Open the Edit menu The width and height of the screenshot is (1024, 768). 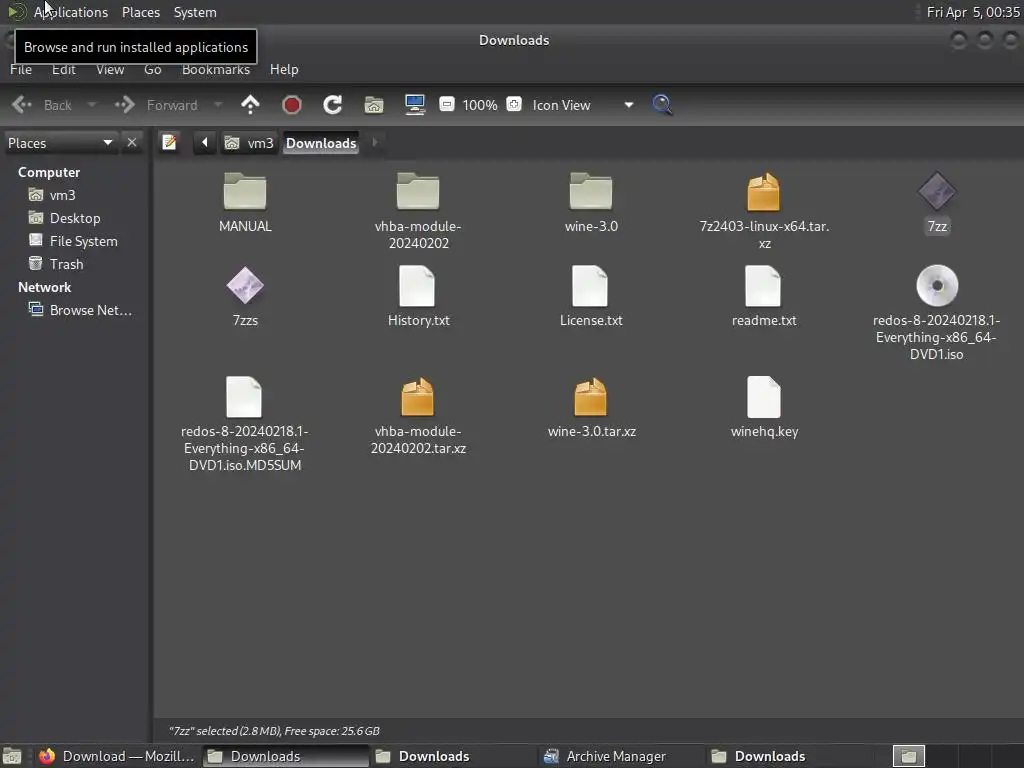pos(63,69)
